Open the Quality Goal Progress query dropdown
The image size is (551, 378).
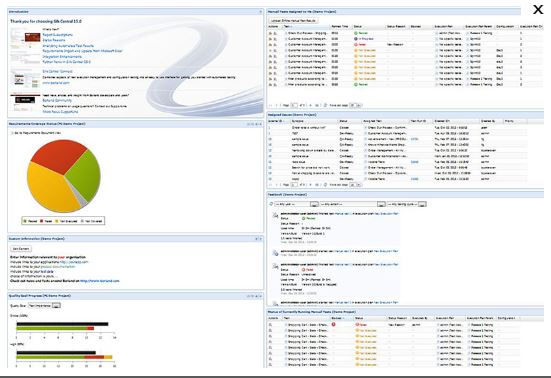tap(44, 306)
